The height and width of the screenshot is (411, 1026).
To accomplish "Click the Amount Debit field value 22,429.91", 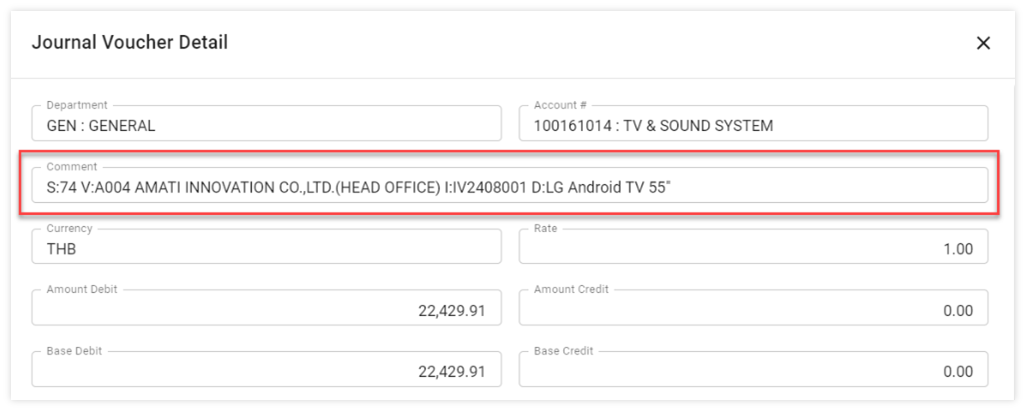I will 266,311.
